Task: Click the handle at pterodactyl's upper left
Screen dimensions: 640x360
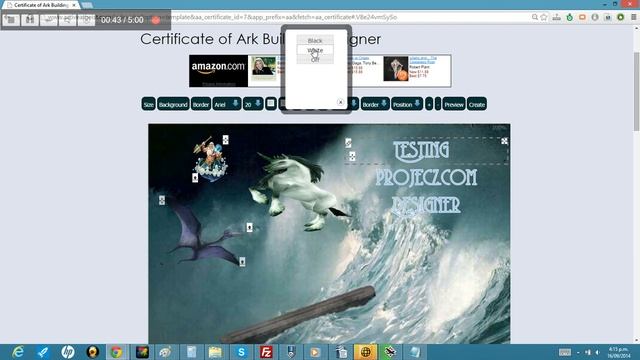Action: tap(162, 200)
